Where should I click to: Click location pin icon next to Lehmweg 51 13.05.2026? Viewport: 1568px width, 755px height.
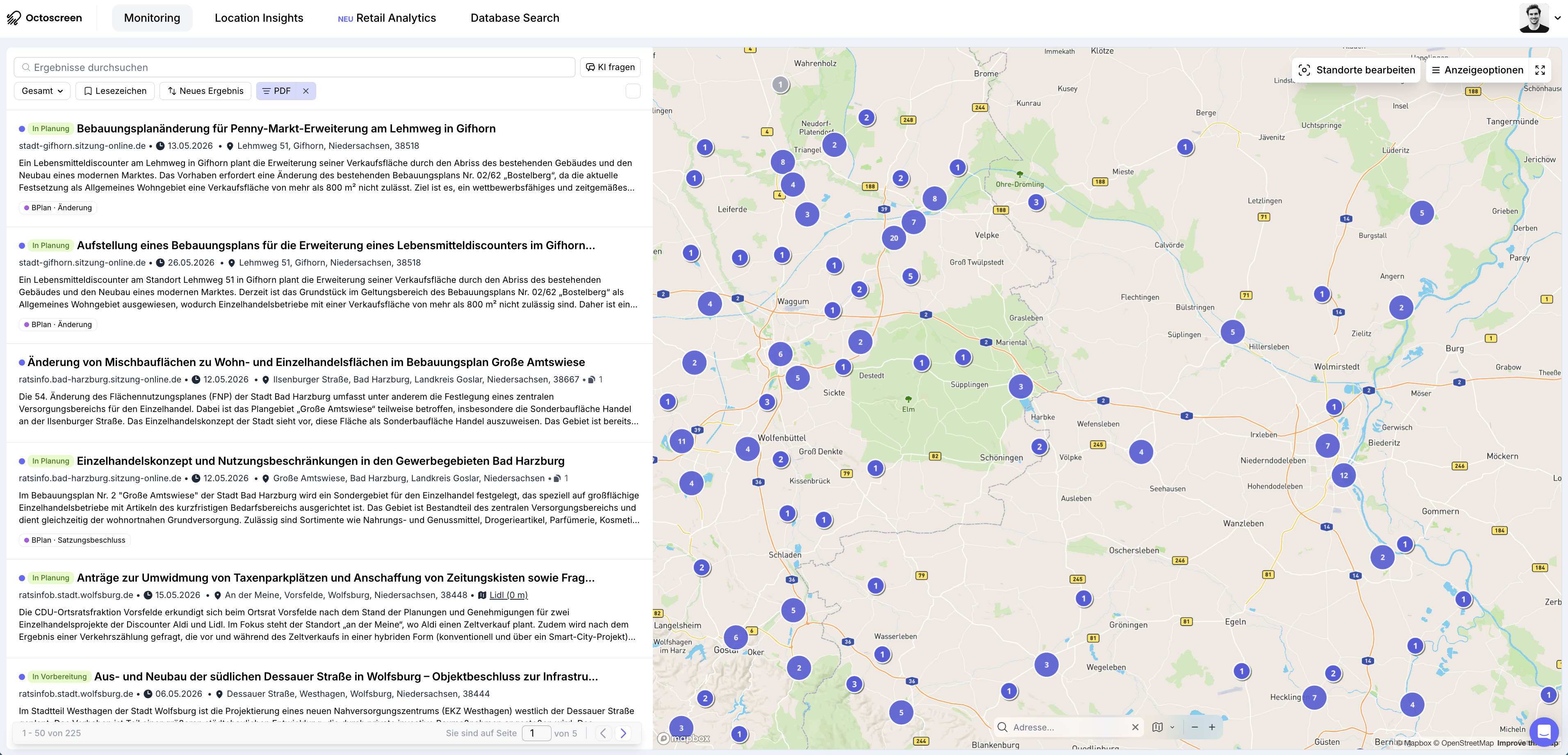point(230,146)
